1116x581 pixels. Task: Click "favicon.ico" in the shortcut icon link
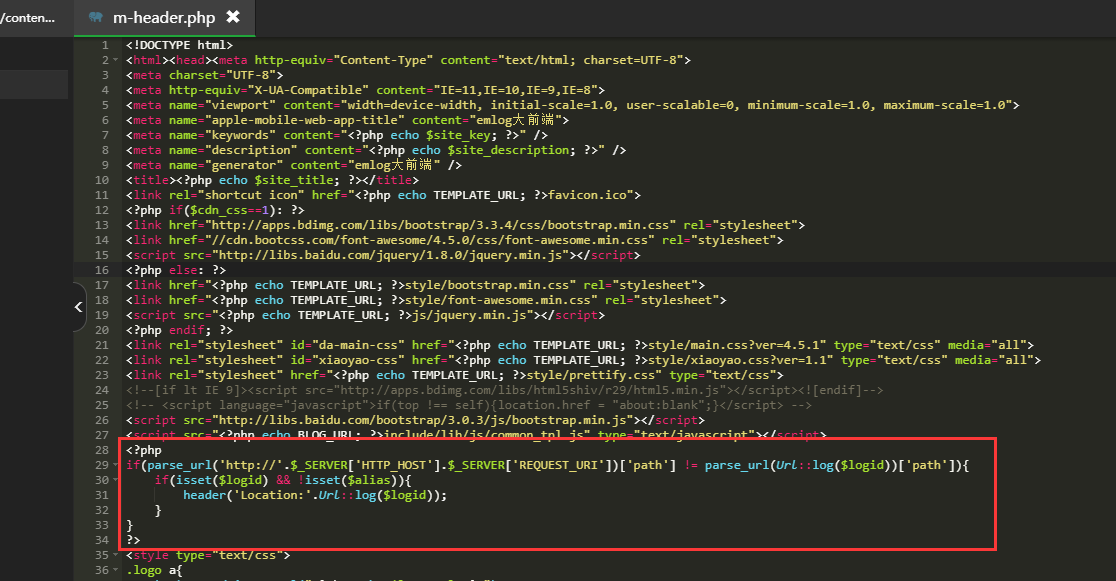point(587,195)
